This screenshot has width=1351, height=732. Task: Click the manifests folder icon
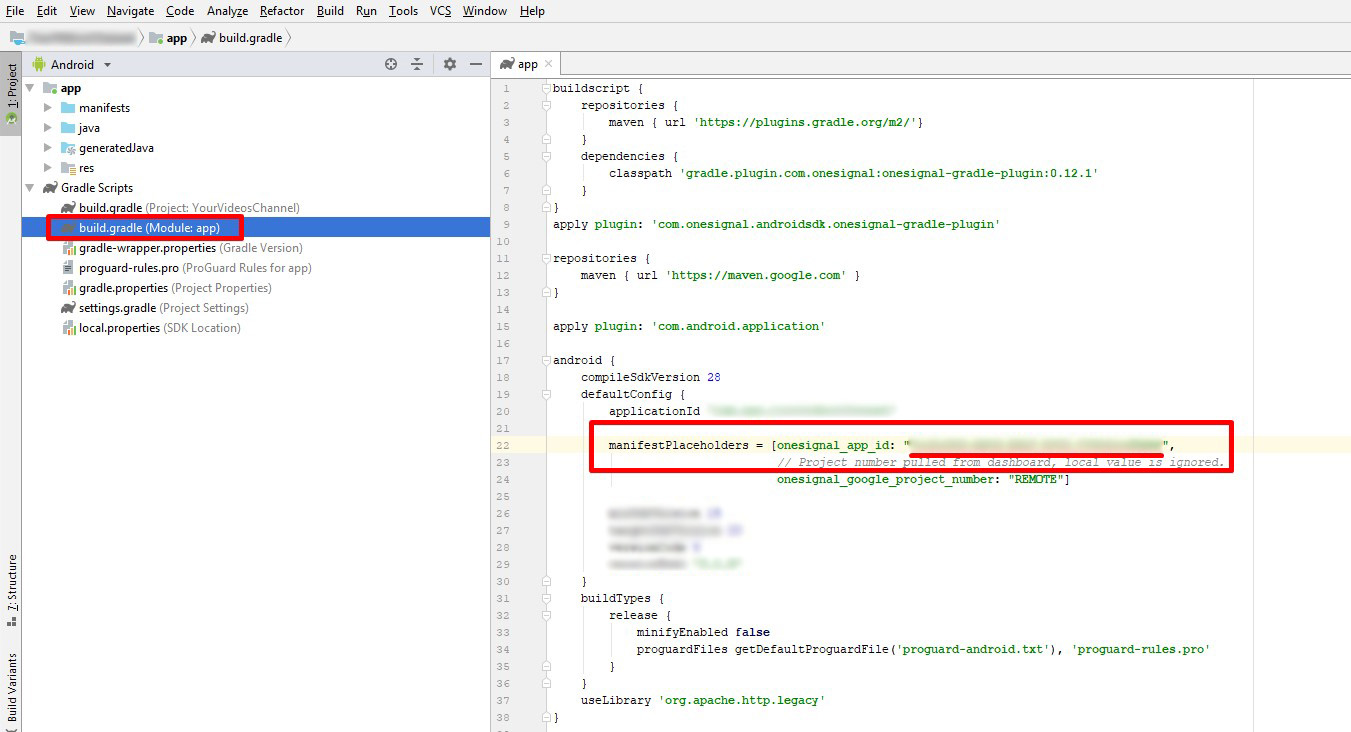[68, 107]
